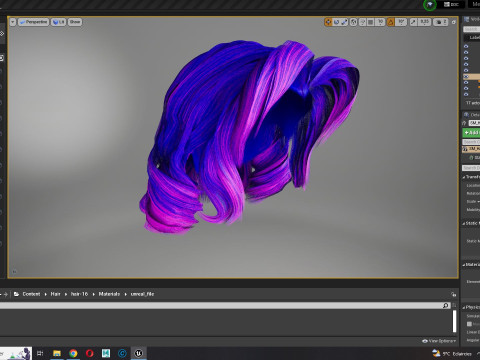Click the green-circled icon at top right
The height and width of the screenshot is (360, 480).
point(430,5)
